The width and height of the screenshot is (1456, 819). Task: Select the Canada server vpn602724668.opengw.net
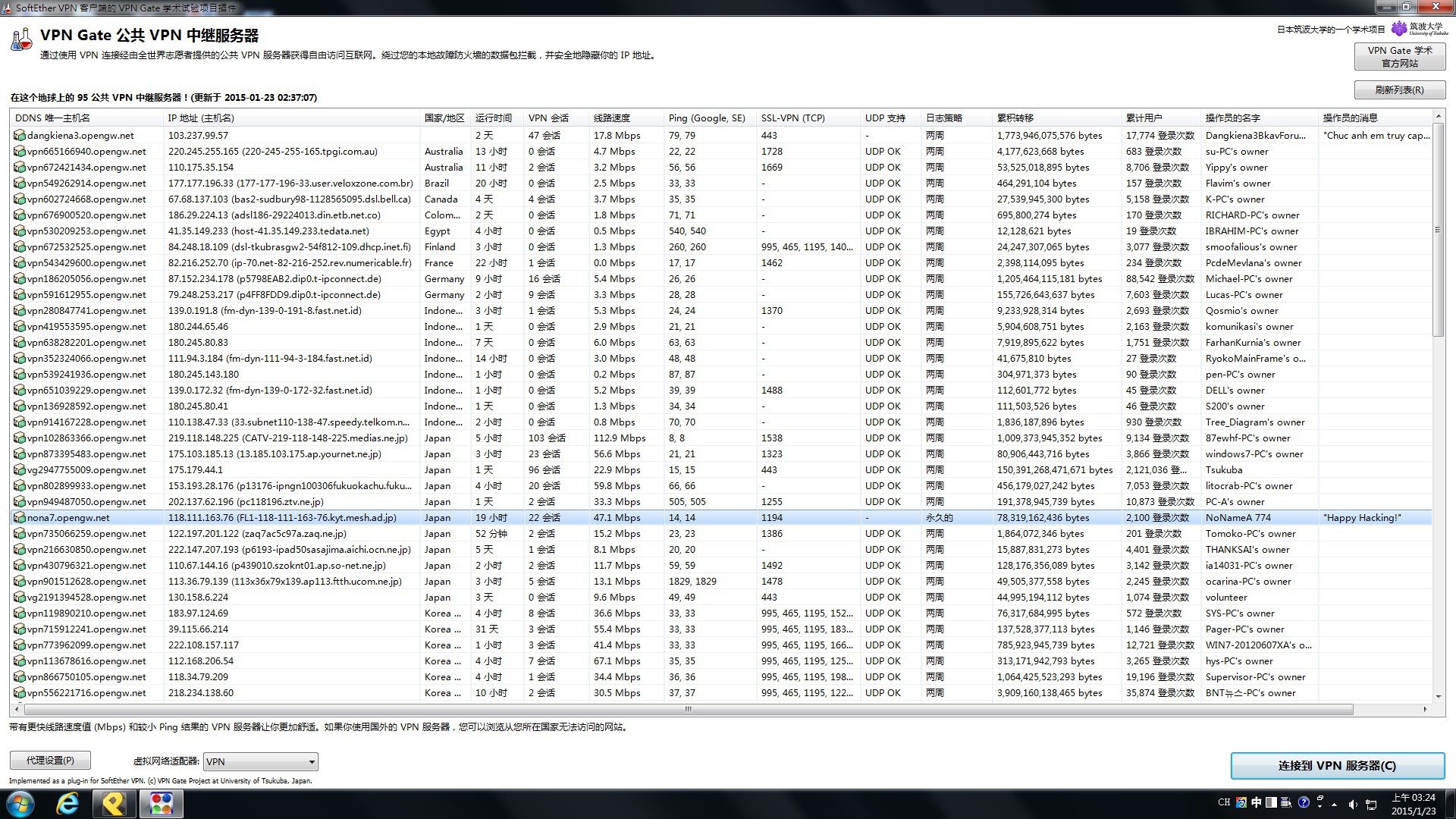(x=721, y=199)
